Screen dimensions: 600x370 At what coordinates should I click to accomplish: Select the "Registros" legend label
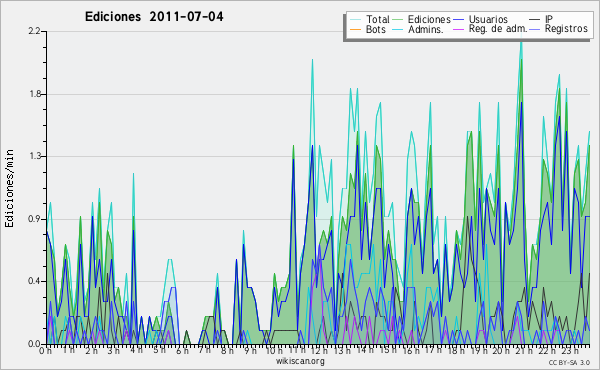[x=566, y=29]
